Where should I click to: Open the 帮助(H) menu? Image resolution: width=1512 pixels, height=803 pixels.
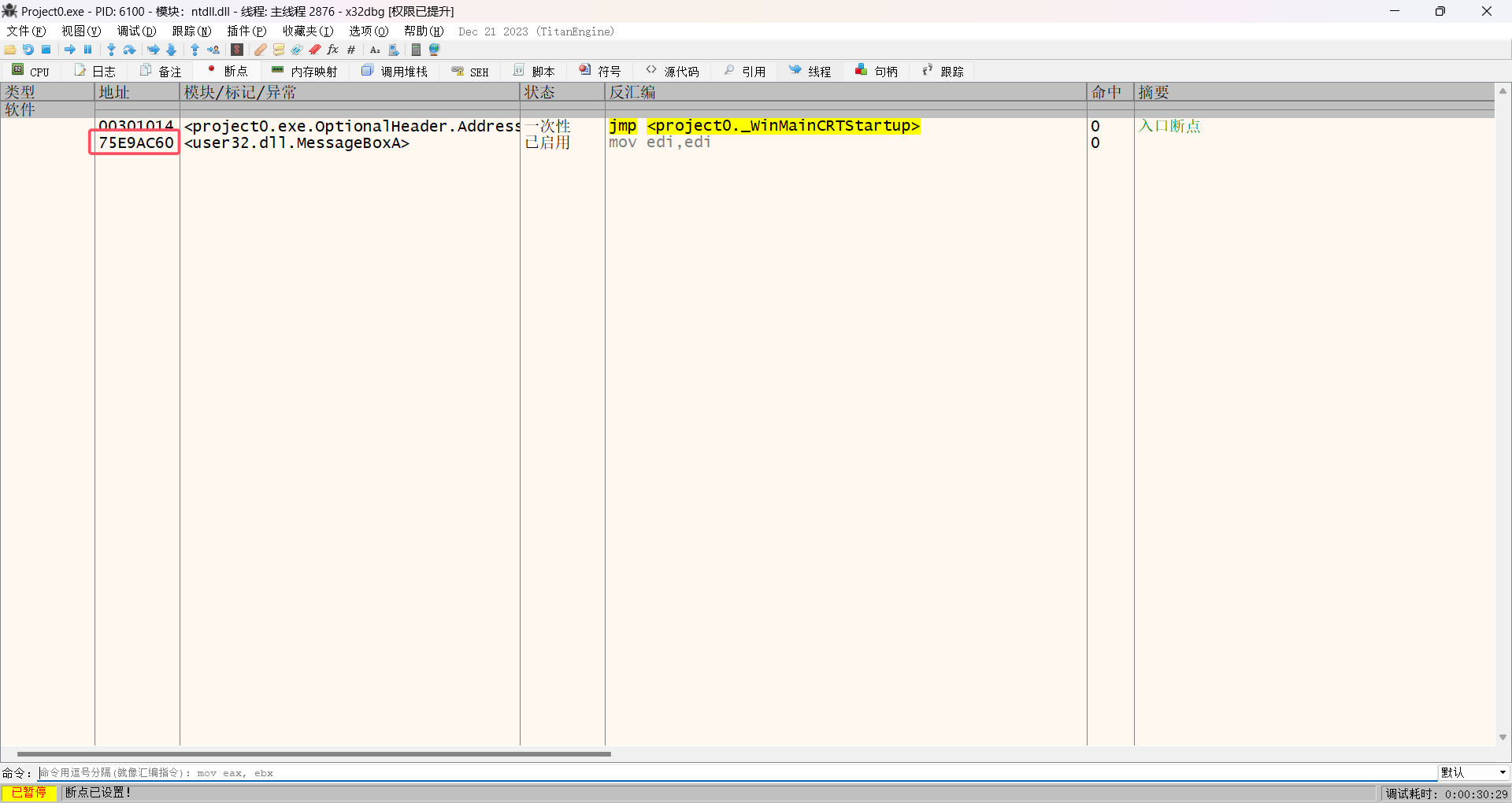click(424, 31)
